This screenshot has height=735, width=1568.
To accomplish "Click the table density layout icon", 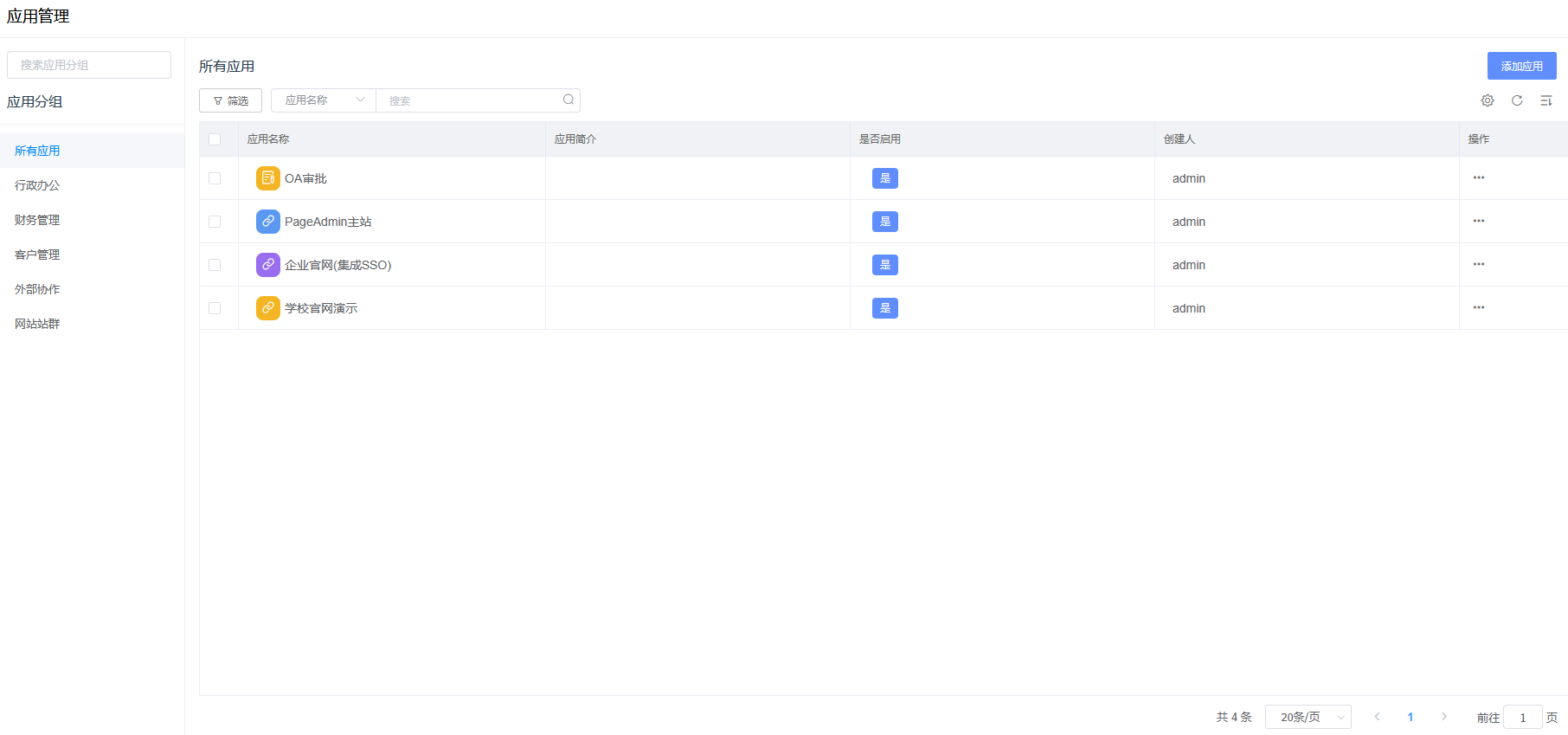I will click(1546, 100).
